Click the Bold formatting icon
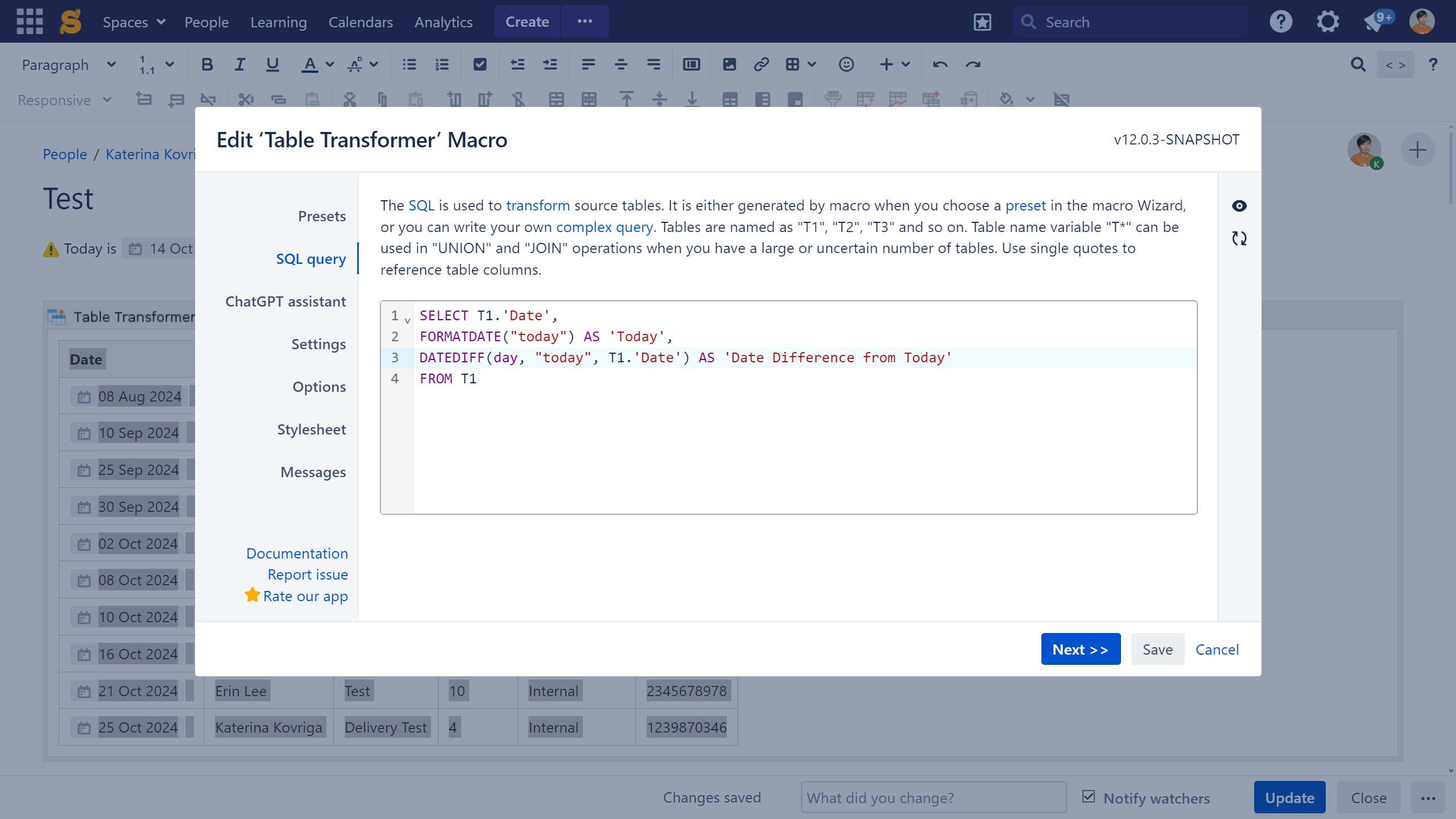The height and width of the screenshot is (819, 1456). click(207, 65)
